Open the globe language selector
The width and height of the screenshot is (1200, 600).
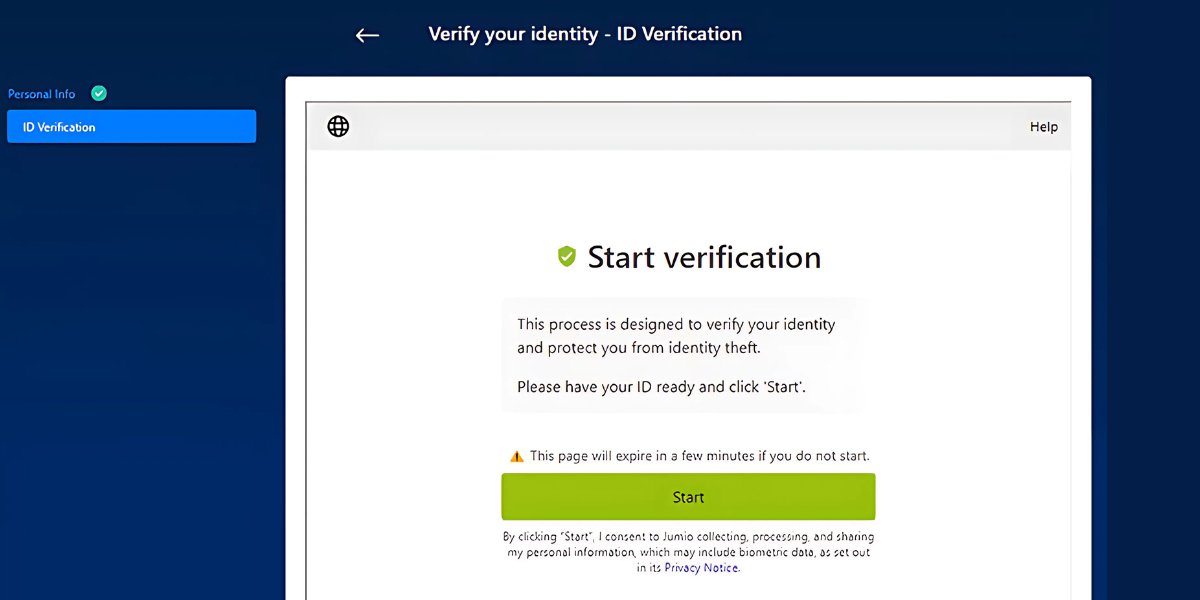(x=338, y=126)
